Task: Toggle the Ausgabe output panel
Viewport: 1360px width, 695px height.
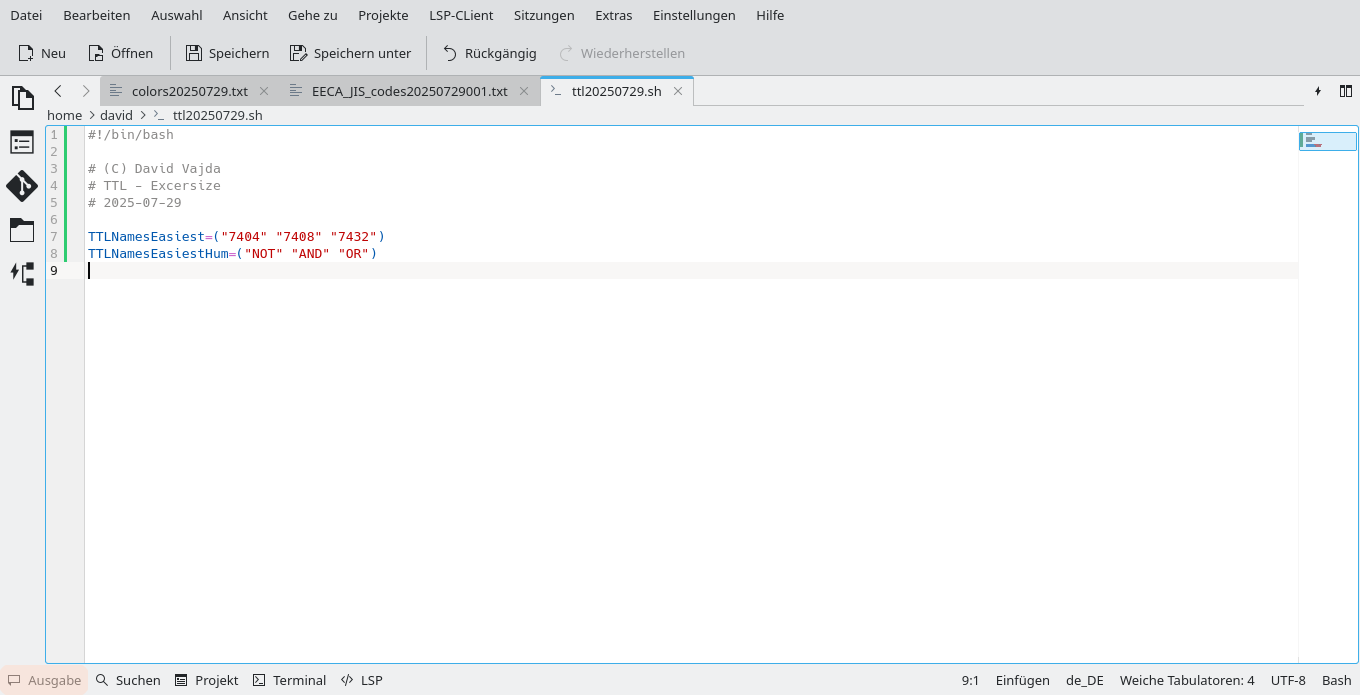Action: pyautogui.click(x=45, y=680)
